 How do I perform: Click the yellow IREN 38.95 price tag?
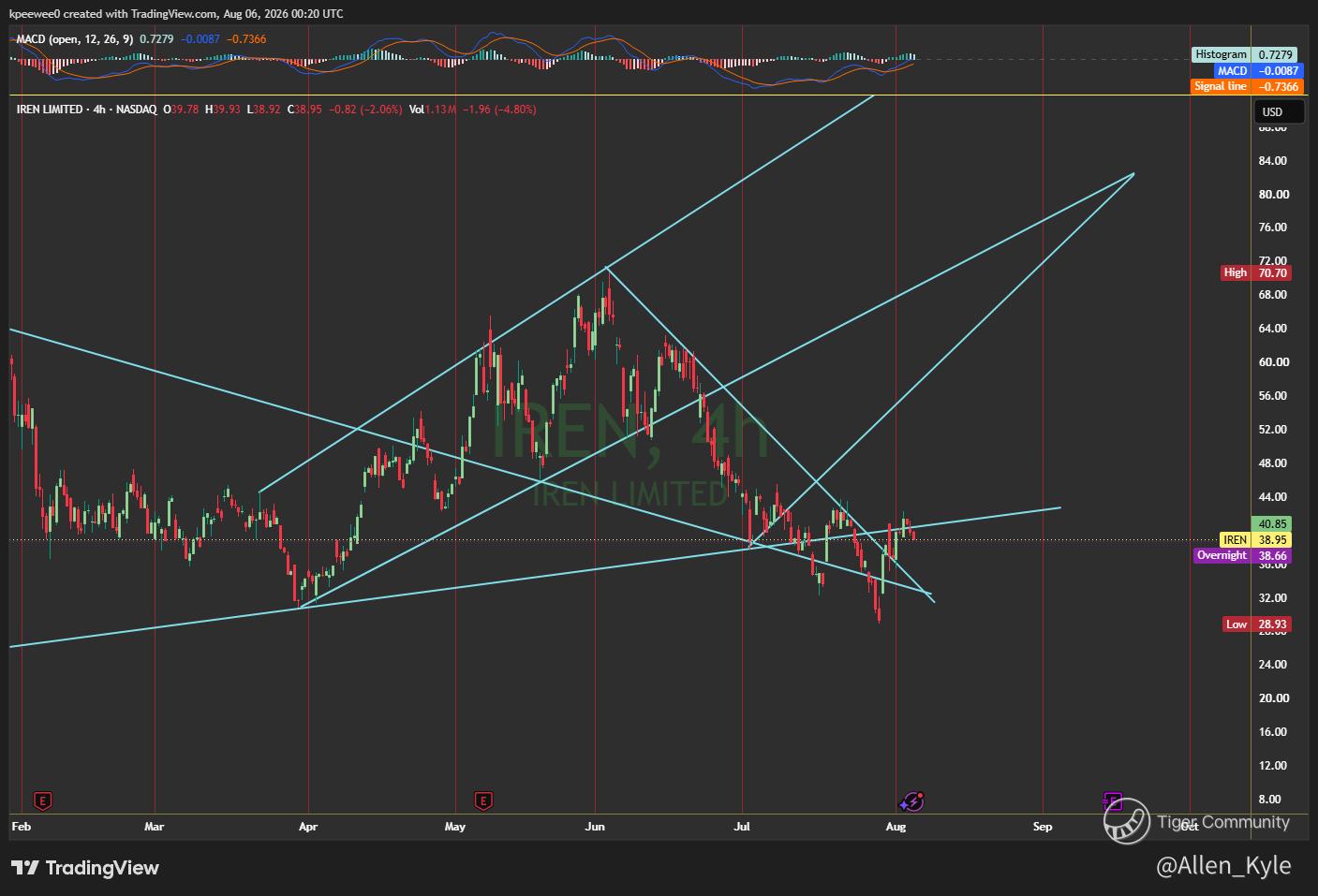coord(1255,540)
